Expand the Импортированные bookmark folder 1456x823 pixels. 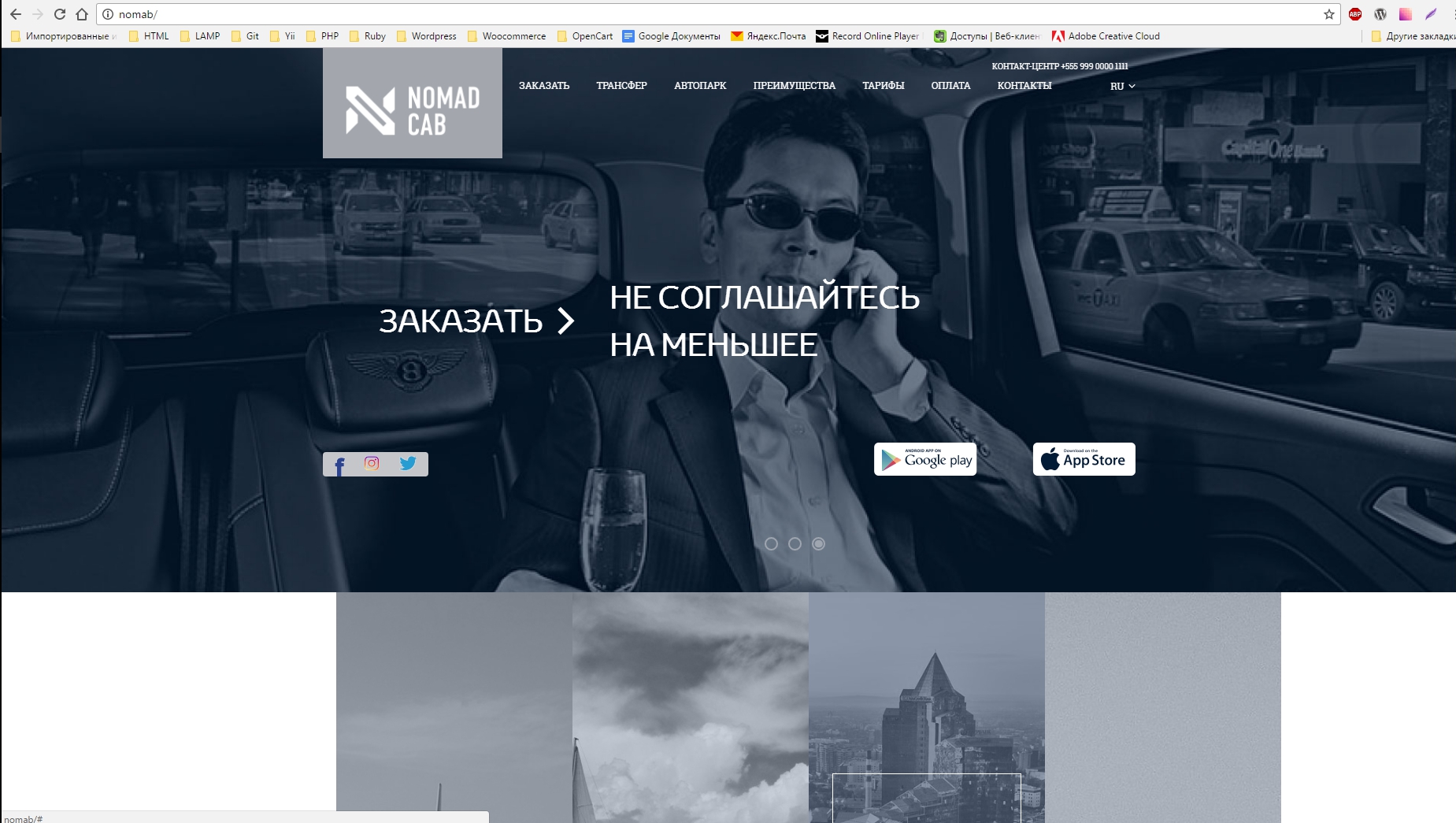65,36
